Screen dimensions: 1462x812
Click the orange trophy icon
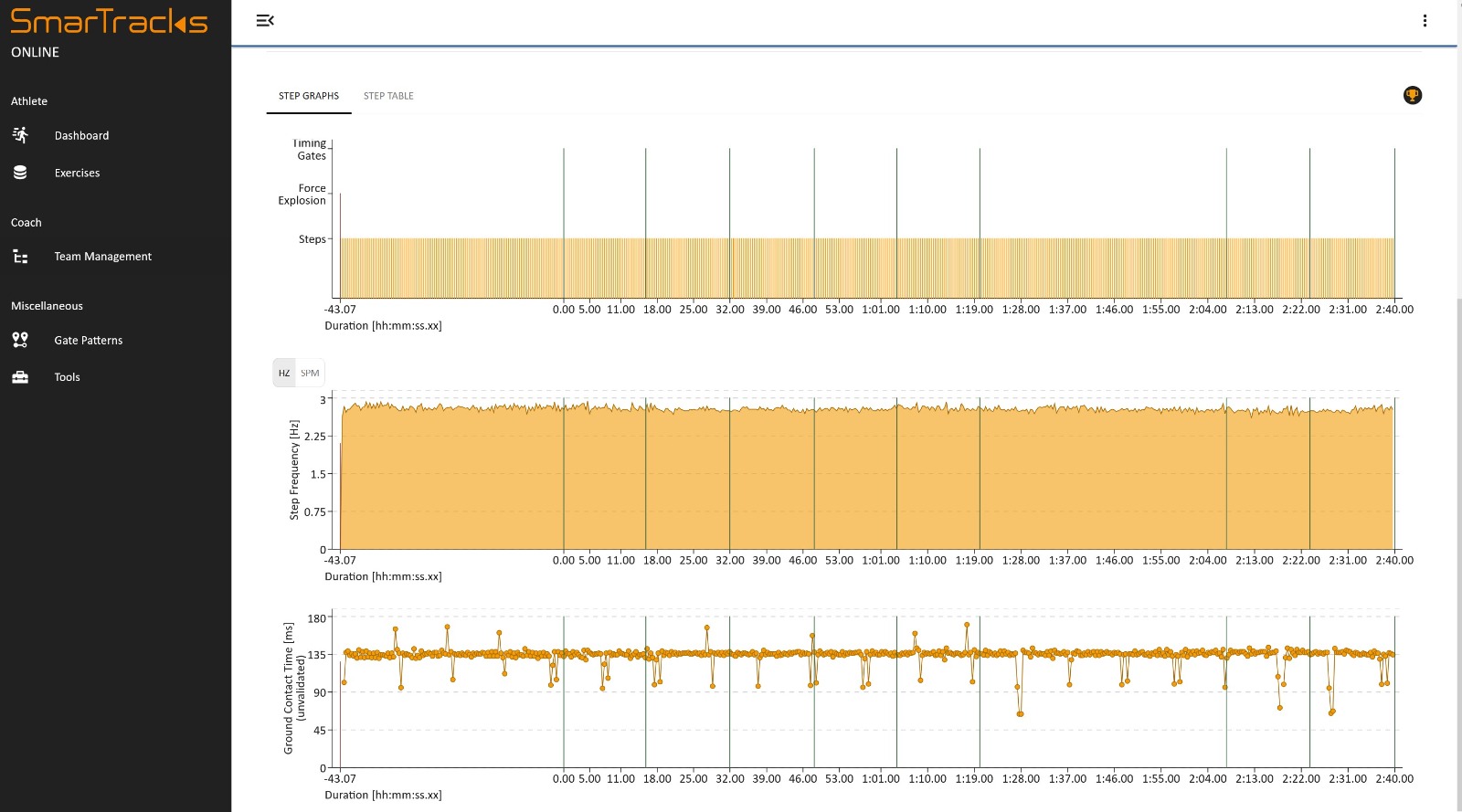coord(1413,95)
